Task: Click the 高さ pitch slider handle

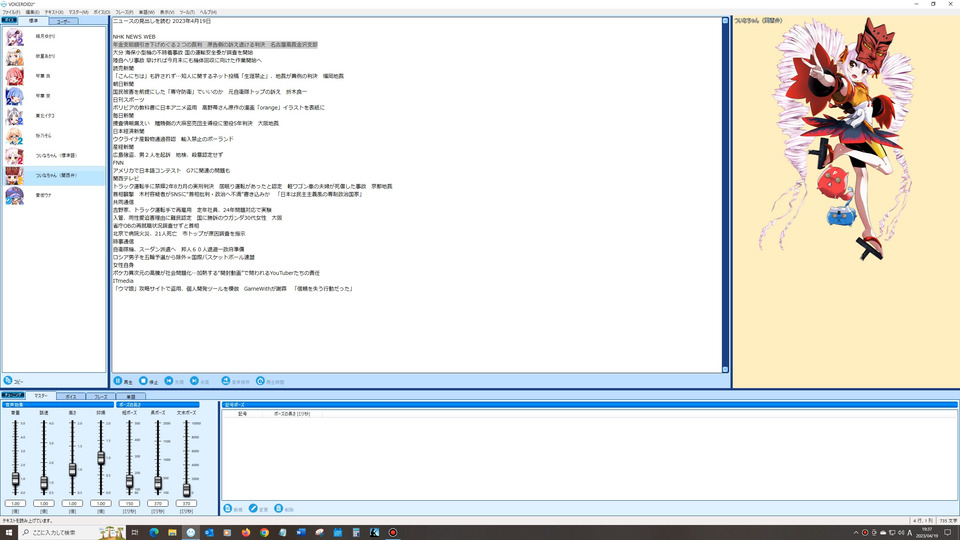Action: 72,470
